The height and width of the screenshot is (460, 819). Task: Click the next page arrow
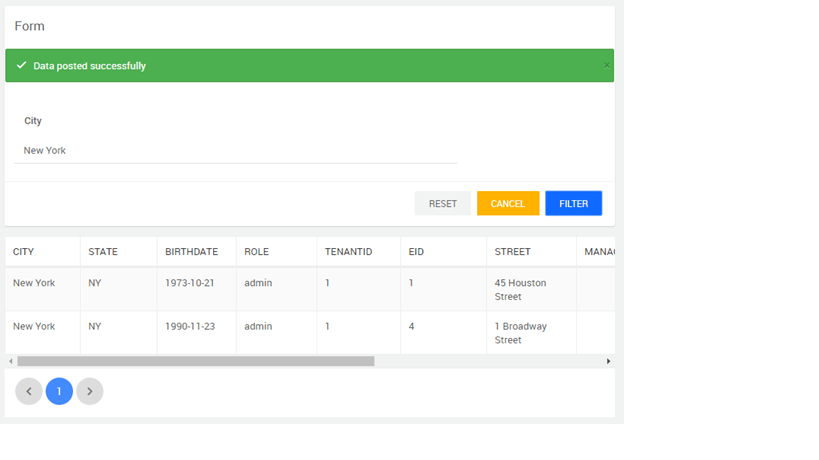click(x=90, y=391)
